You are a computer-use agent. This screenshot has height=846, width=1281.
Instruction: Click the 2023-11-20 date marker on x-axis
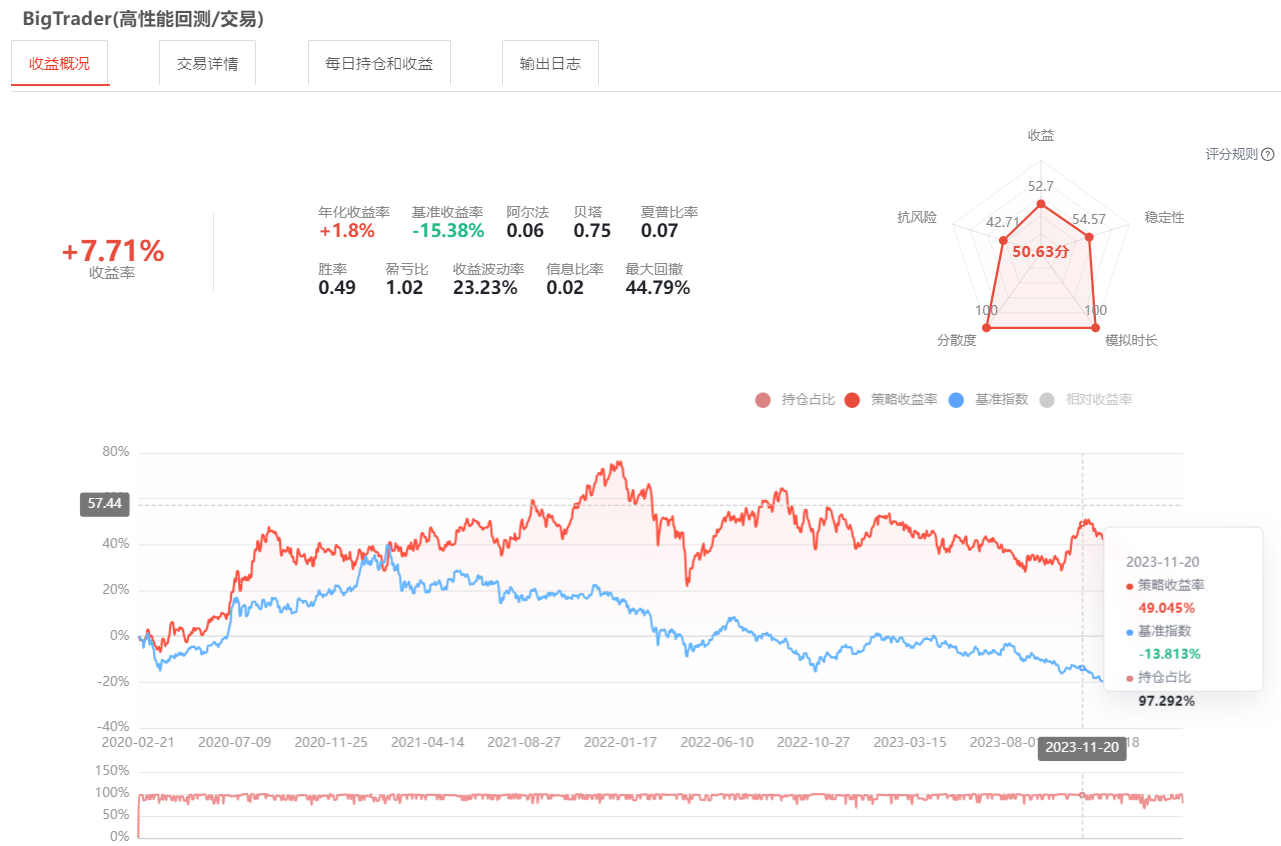(x=1082, y=749)
